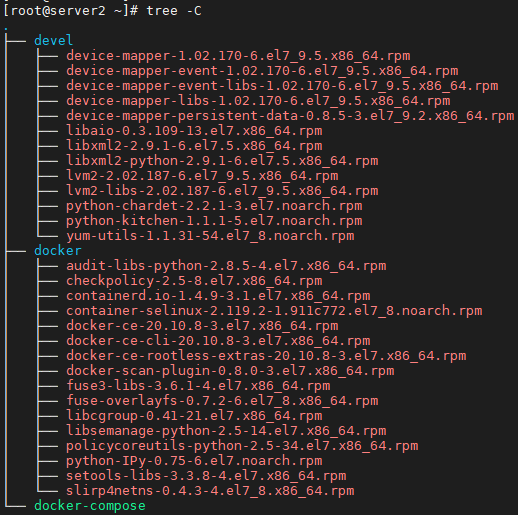Click docker-ce-cli-20.10.8-3 rpm entry
The image size is (518, 515).
click(x=218, y=341)
